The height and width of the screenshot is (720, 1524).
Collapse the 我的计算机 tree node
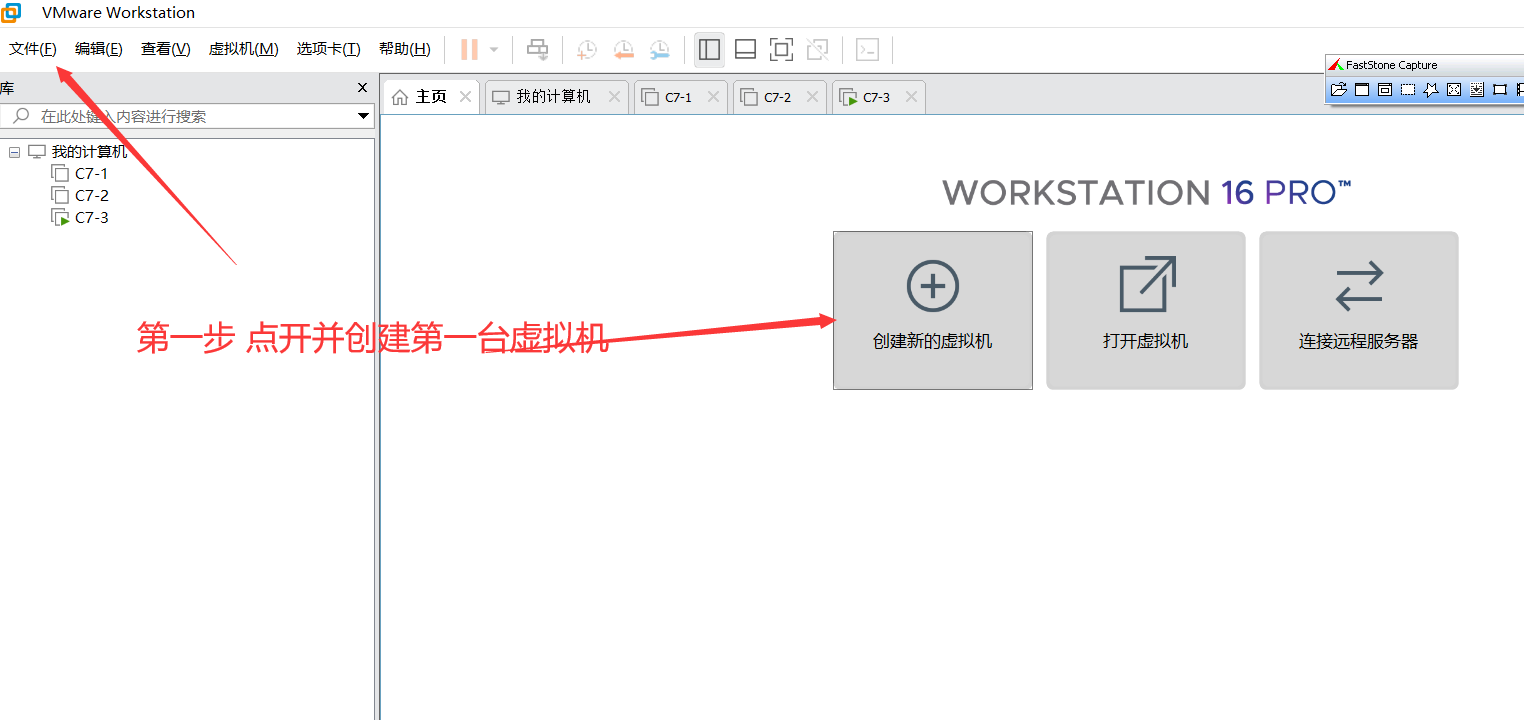pos(14,152)
